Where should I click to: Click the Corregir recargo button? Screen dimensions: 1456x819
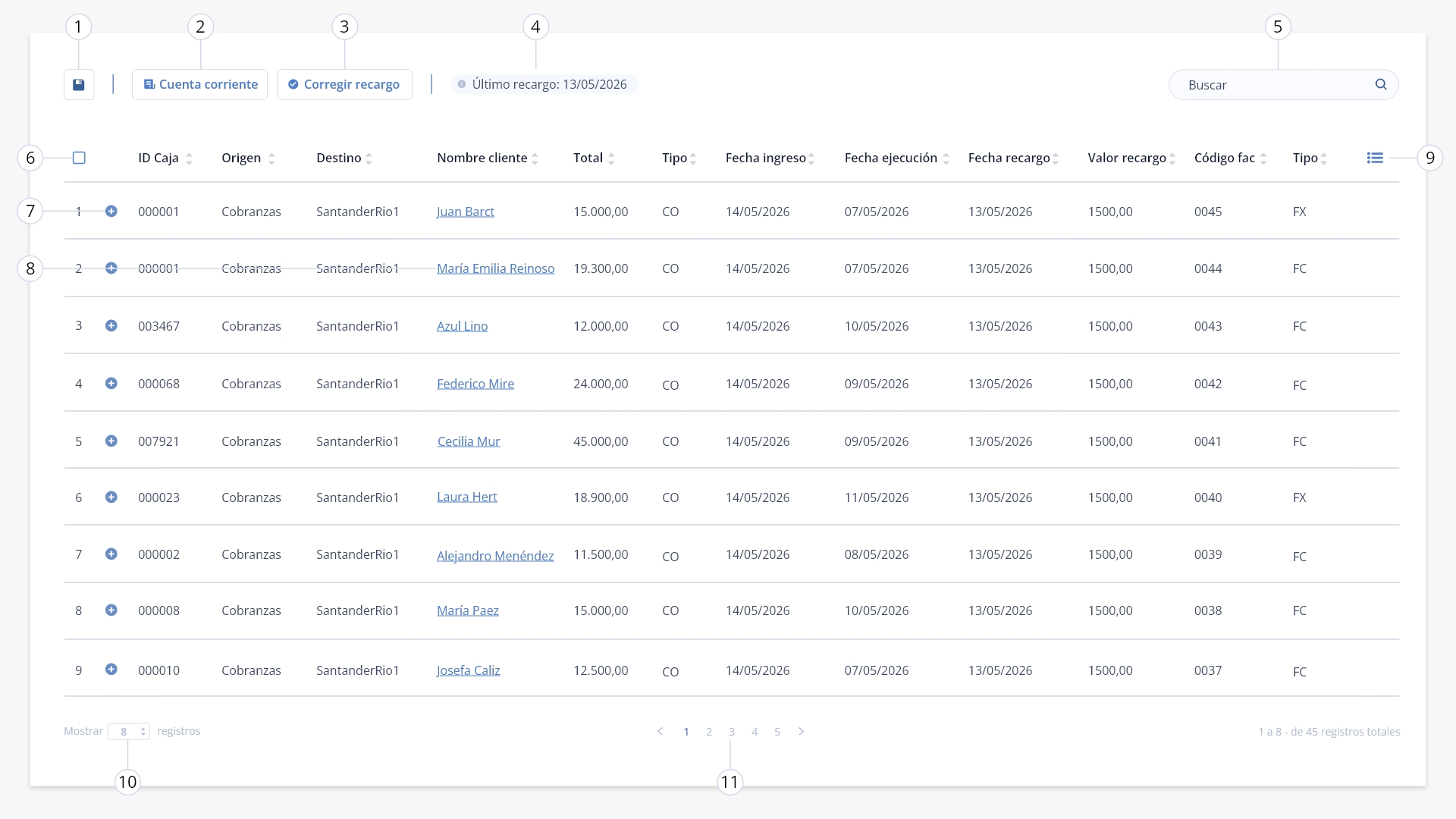tap(344, 84)
